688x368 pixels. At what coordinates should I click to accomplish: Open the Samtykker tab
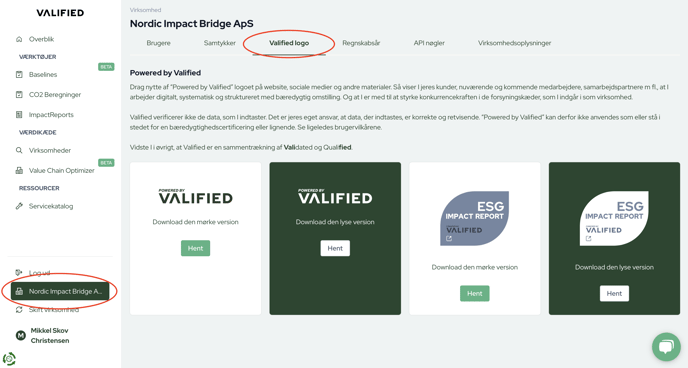click(x=219, y=43)
